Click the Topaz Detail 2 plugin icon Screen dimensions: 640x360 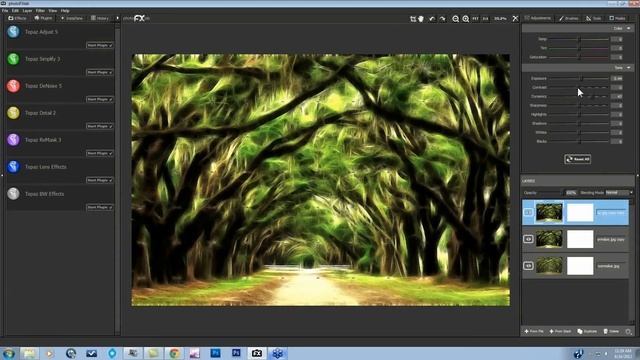(13, 113)
